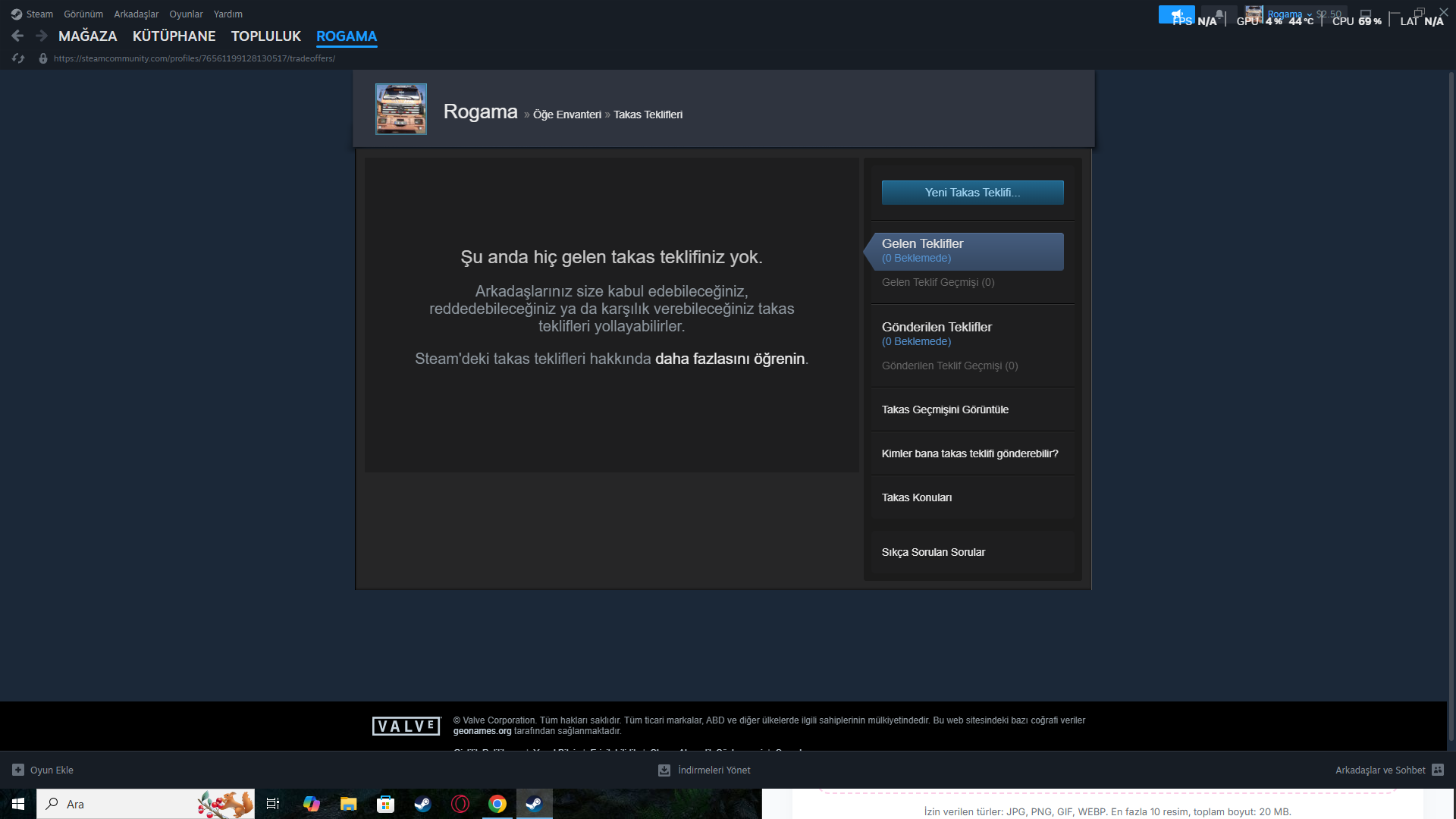Screen dimensions: 1456x819
Task: Go back with the left arrow
Action: coord(17,36)
